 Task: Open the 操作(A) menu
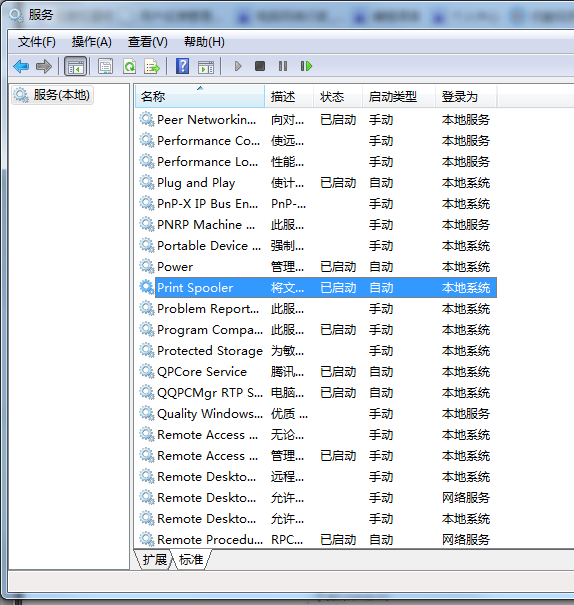pyautogui.click(x=92, y=42)
